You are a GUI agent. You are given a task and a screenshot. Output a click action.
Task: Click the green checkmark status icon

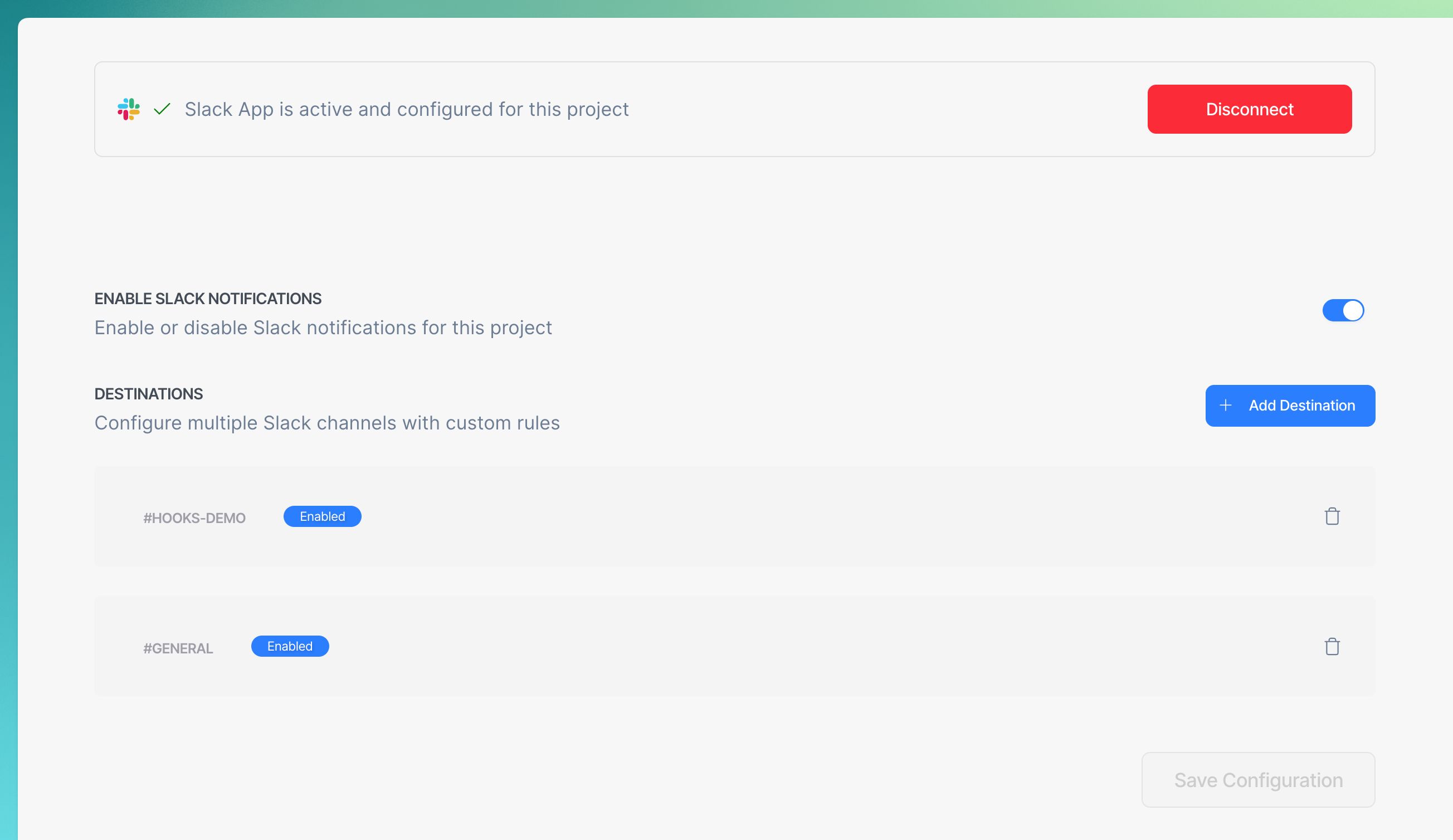[162, 109]
